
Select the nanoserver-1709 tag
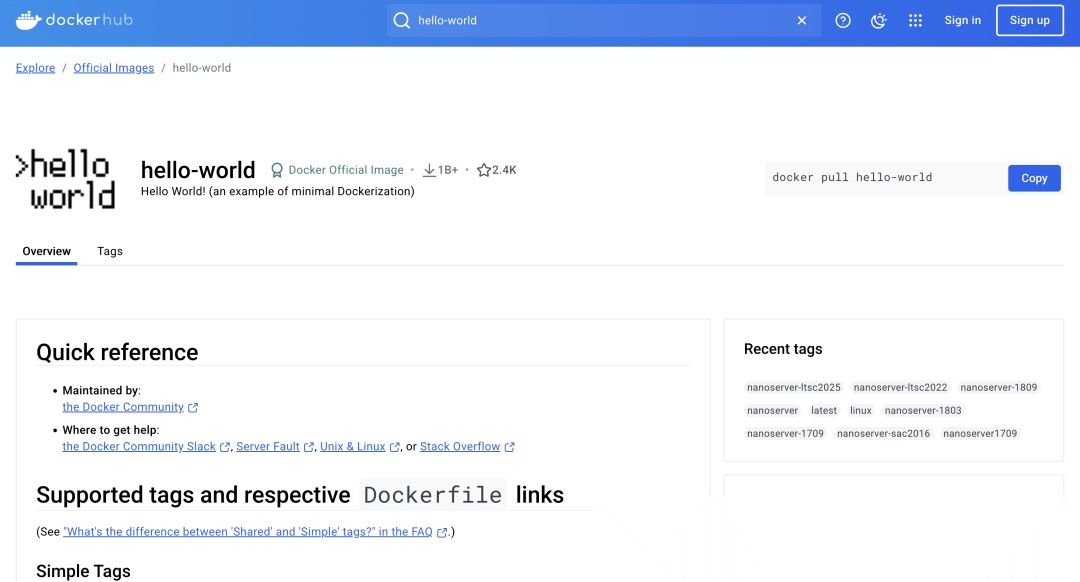[x=785, y=434]
